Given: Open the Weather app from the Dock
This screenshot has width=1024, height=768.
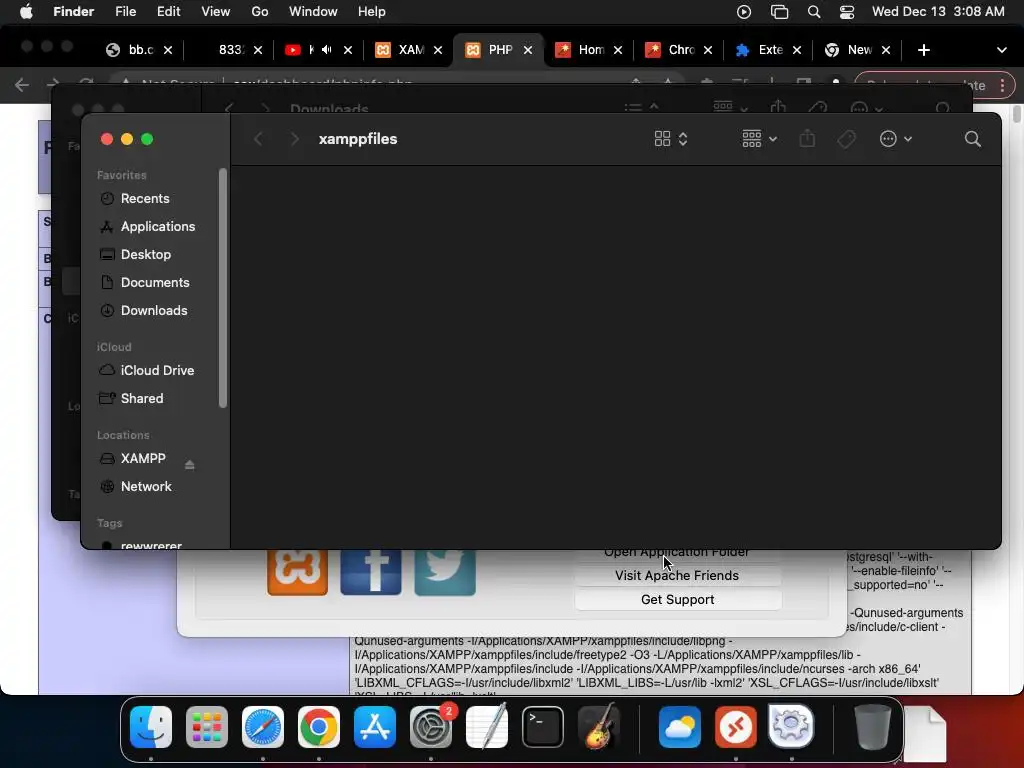Looking at the screenshot, I should (679, 727).
